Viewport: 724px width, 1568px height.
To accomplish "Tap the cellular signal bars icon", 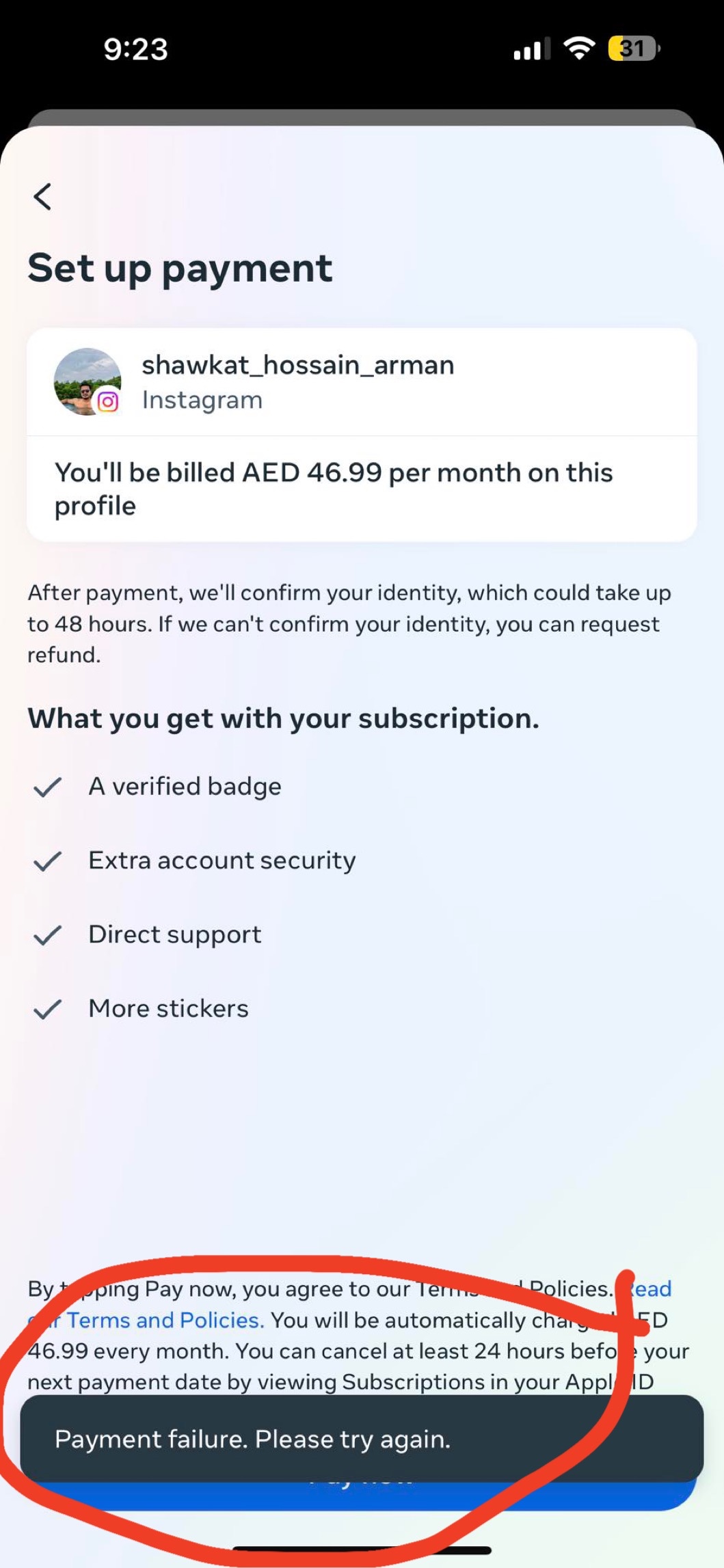I will [531, 49].
